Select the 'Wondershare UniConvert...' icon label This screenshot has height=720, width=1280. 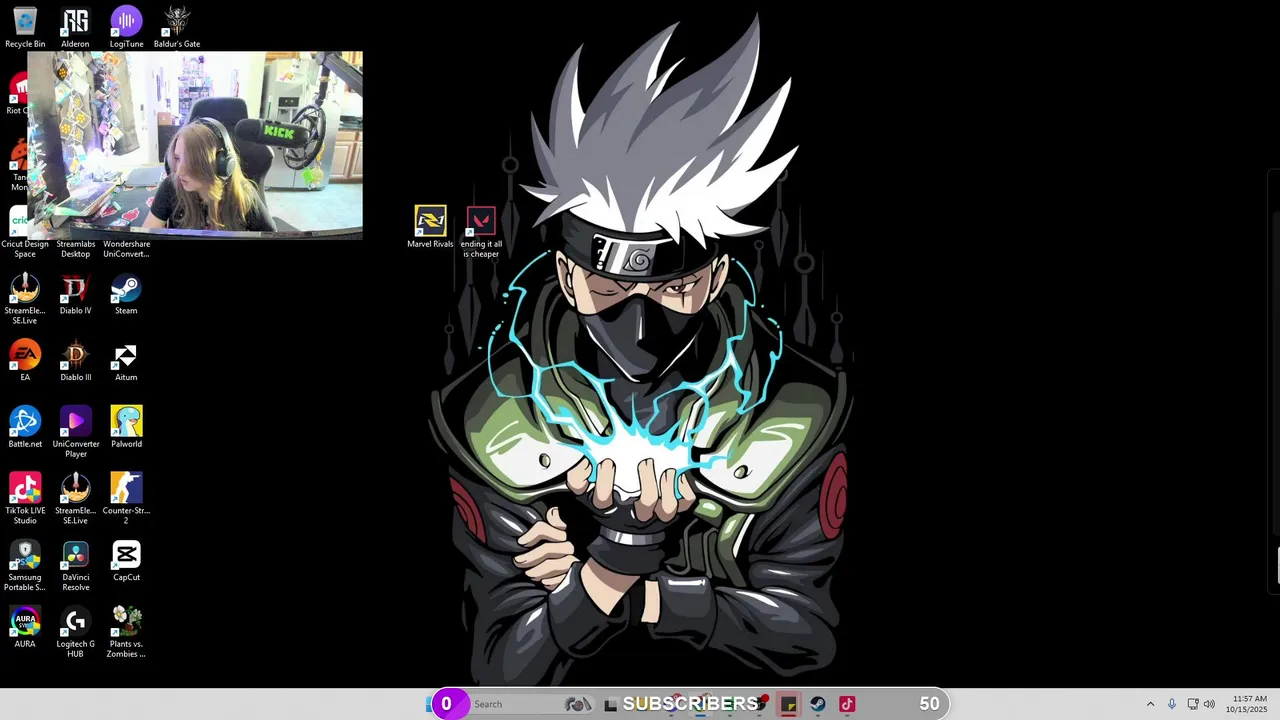tap(126, 249)
